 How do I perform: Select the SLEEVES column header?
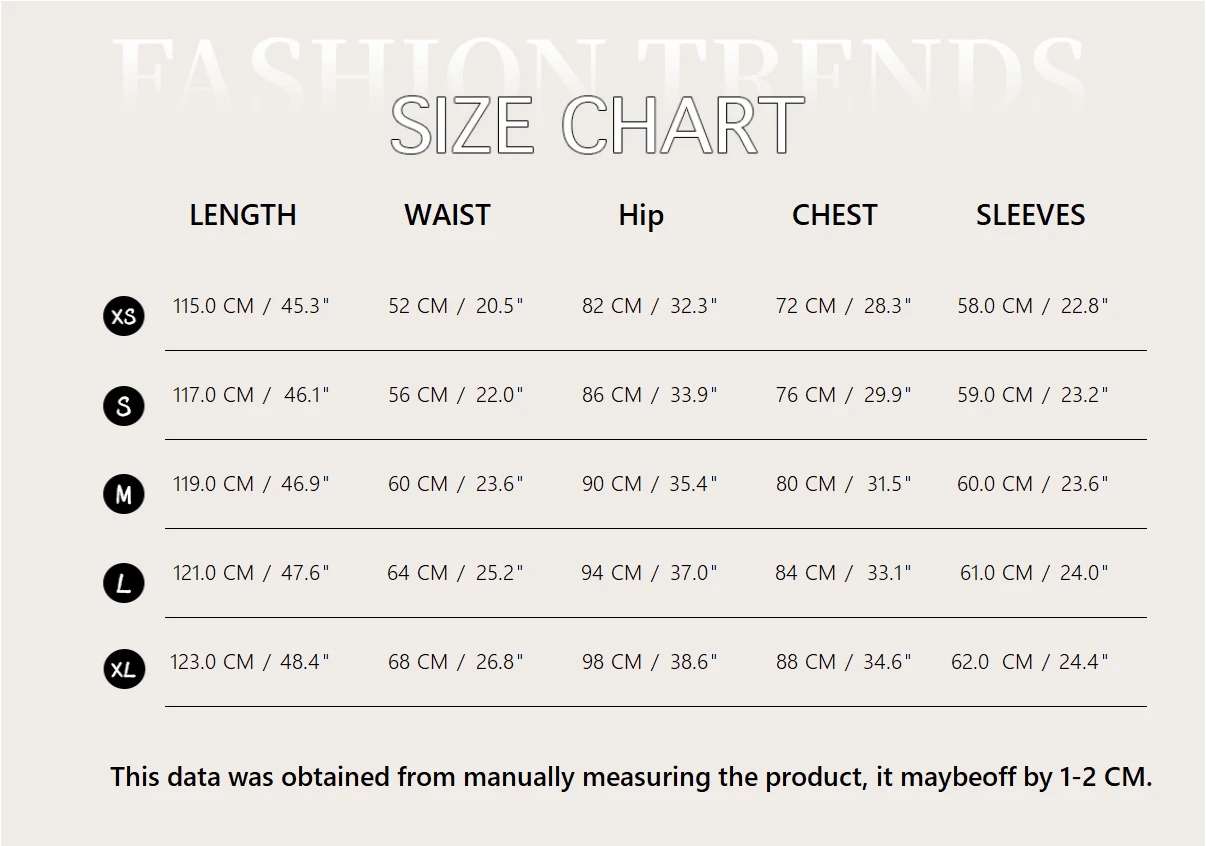1030,215
